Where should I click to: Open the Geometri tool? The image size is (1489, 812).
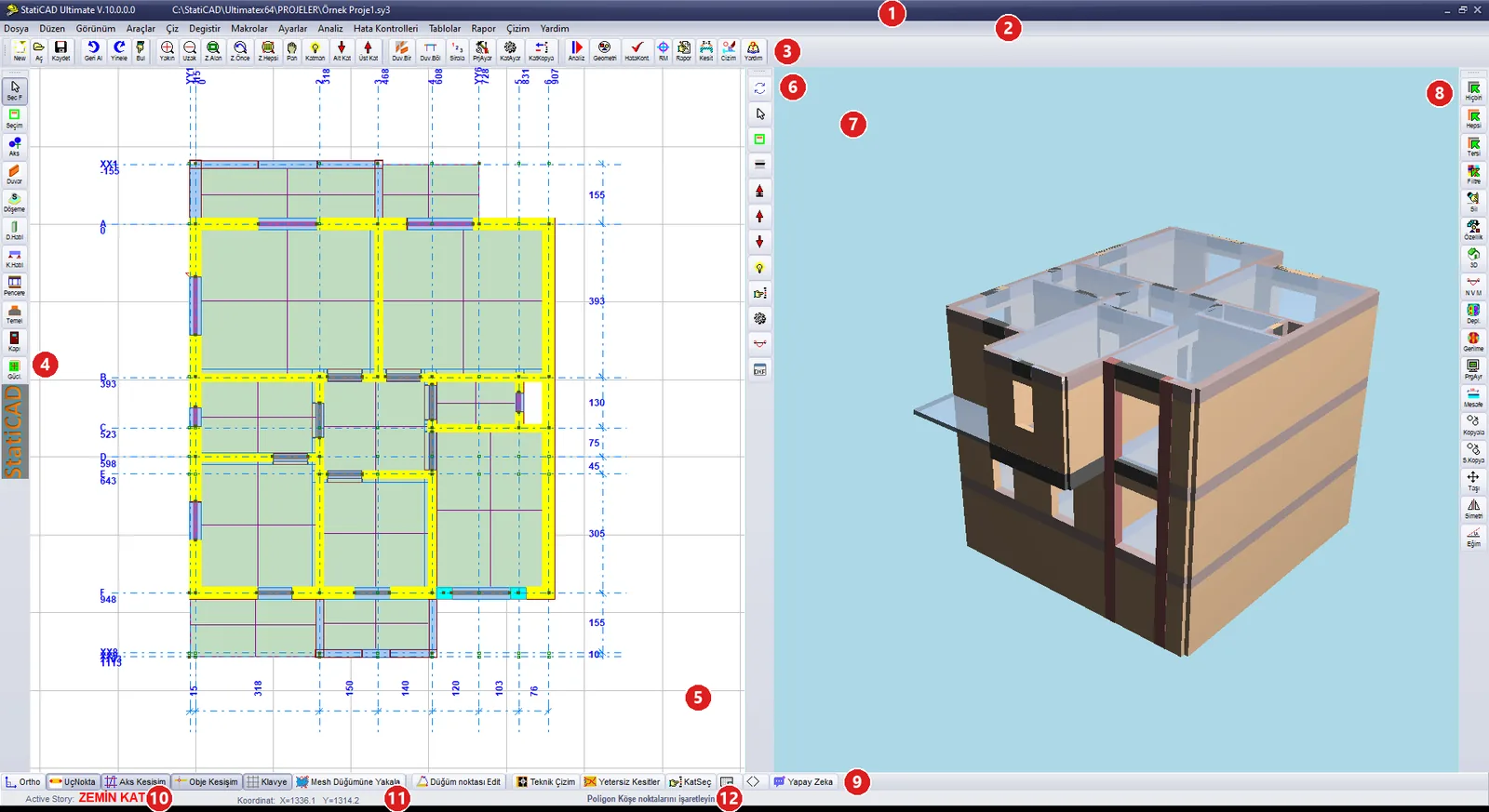(x=605, y=50)
